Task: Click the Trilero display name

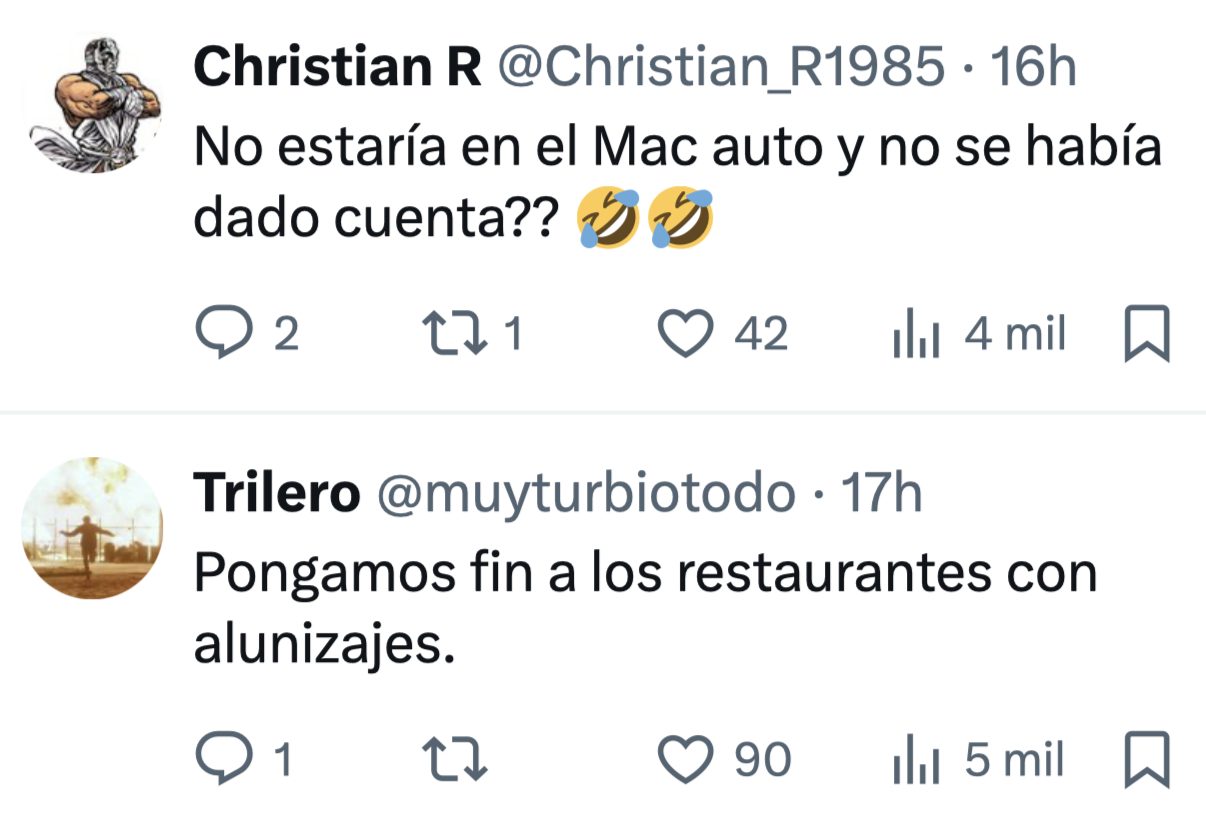Action: (275, 493)
